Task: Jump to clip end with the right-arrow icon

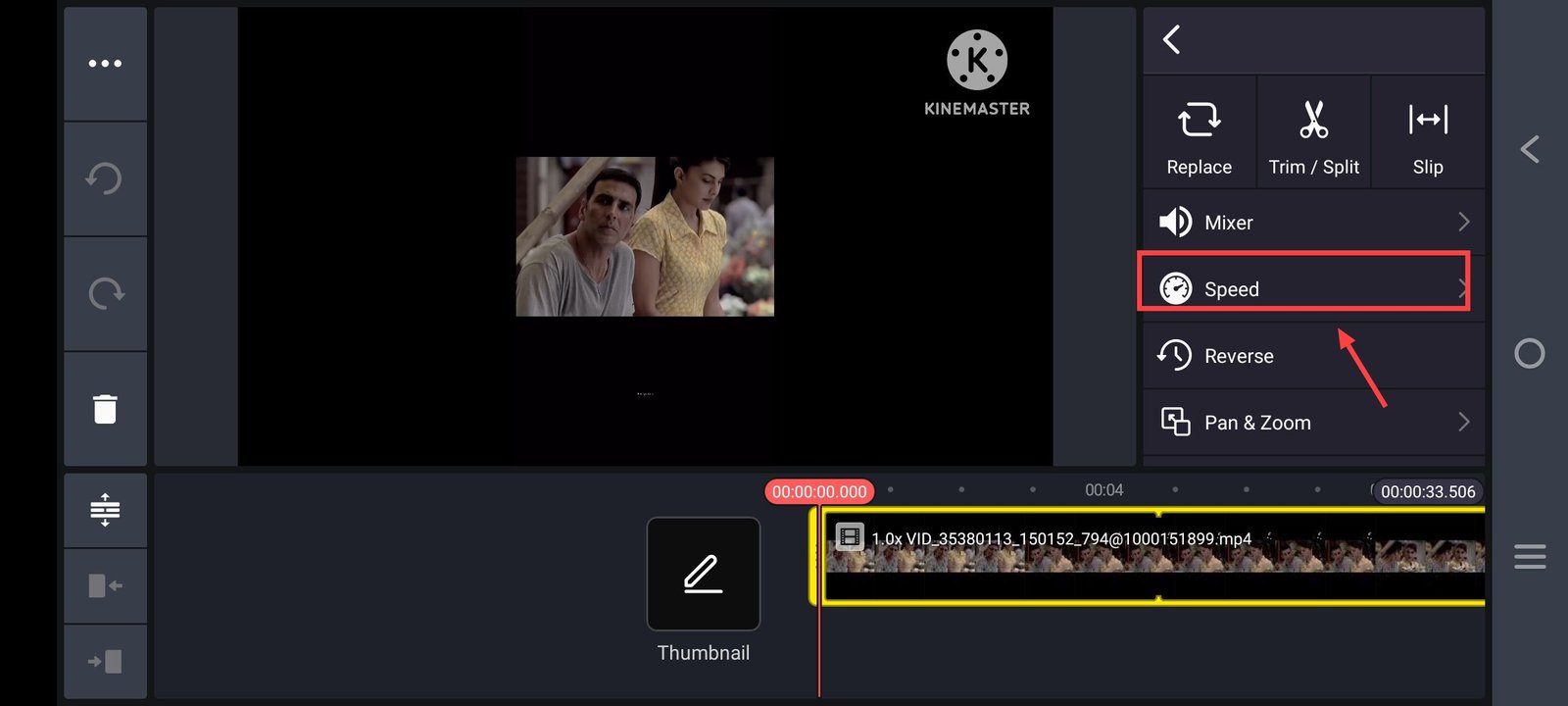Action: pos(105,661)
